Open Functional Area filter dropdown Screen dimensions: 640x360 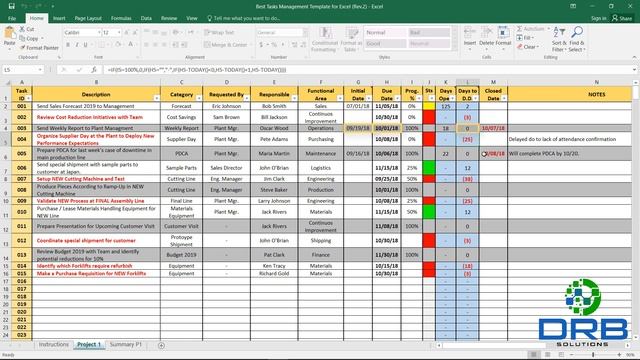(340, 98)
